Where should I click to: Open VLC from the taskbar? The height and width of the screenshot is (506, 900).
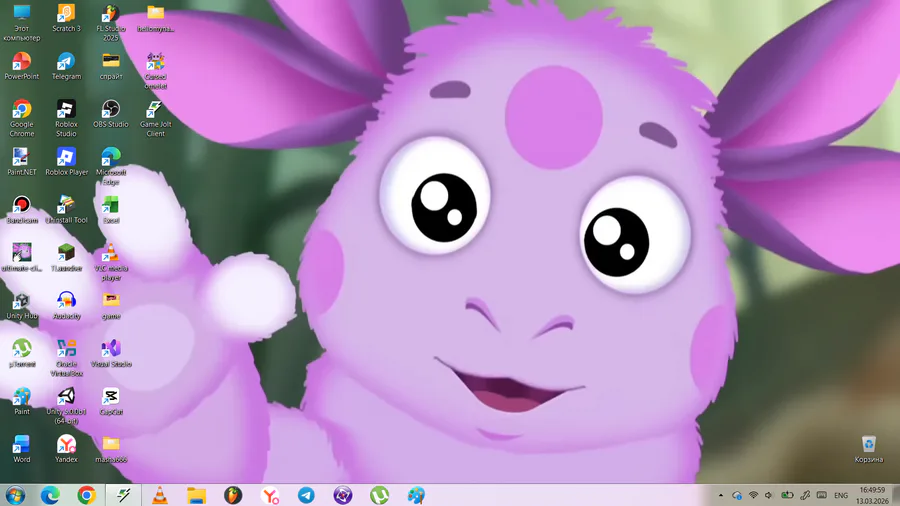pos(160,495)
